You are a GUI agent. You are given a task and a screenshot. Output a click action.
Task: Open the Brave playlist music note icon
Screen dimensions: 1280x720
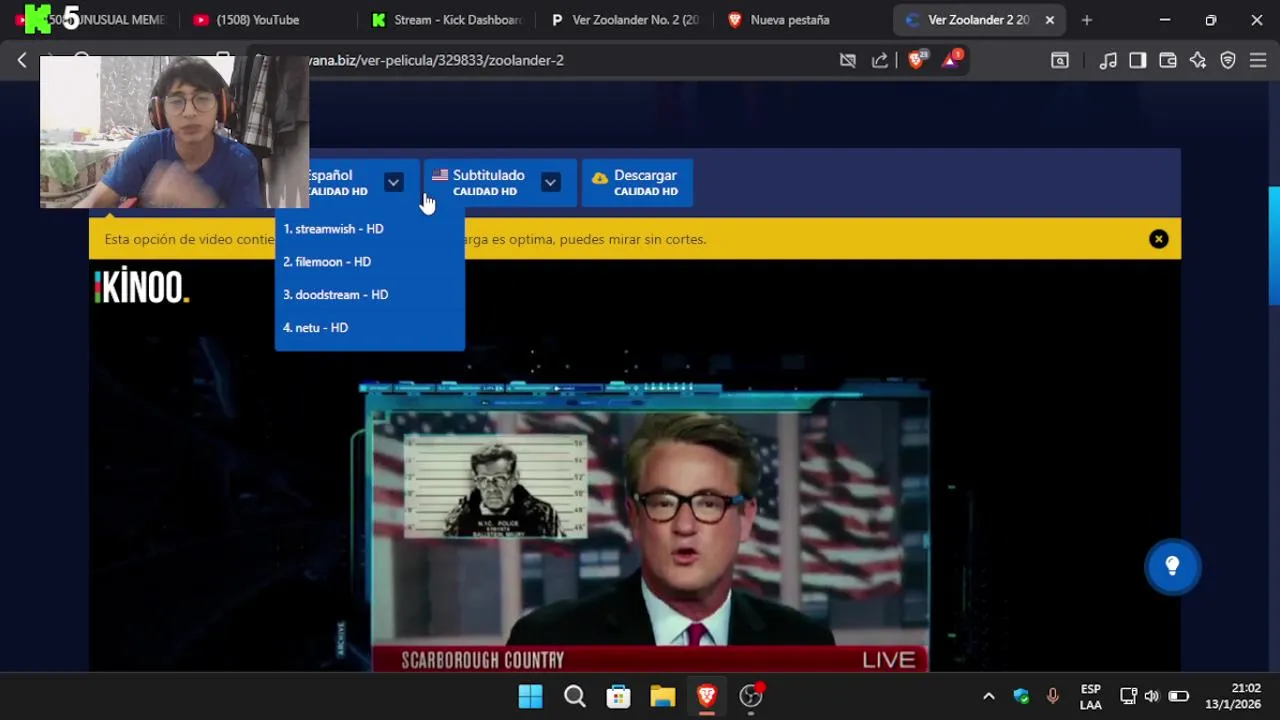coord(1108,60)
